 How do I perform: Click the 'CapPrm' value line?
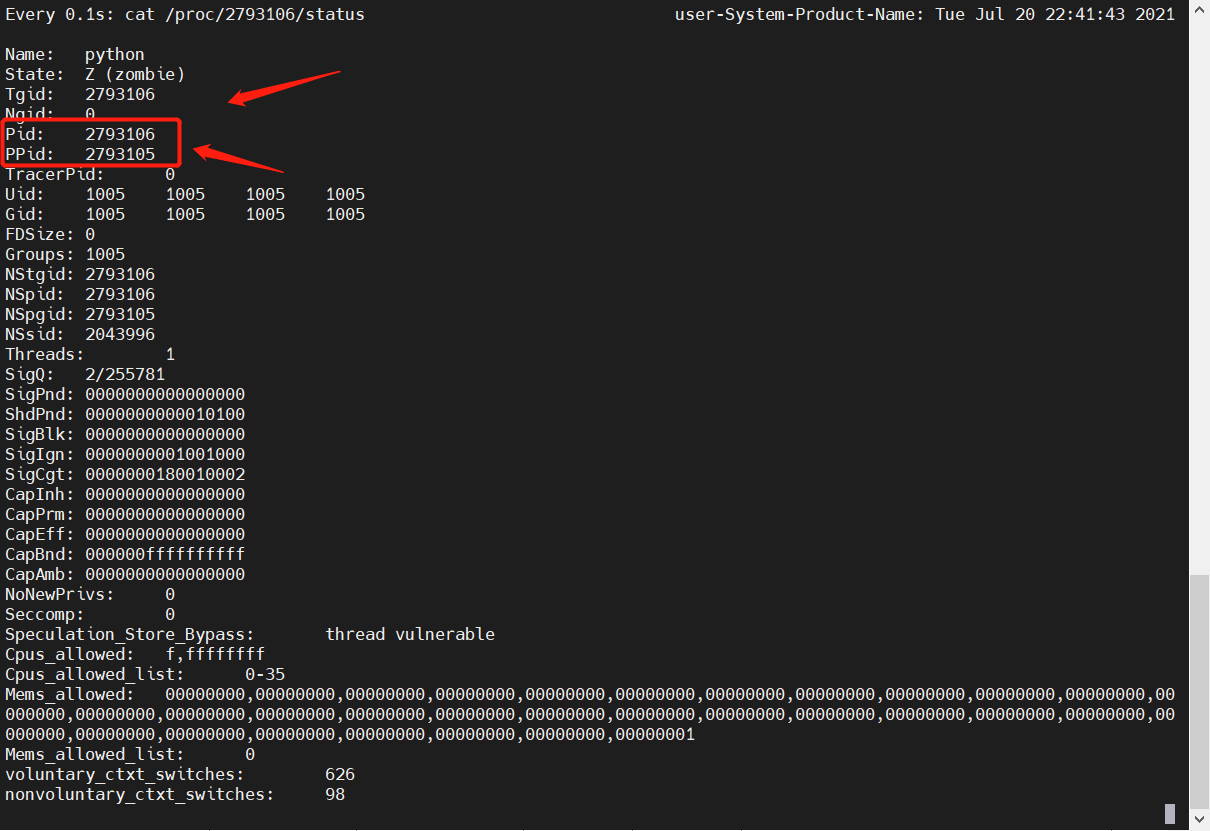125,514
